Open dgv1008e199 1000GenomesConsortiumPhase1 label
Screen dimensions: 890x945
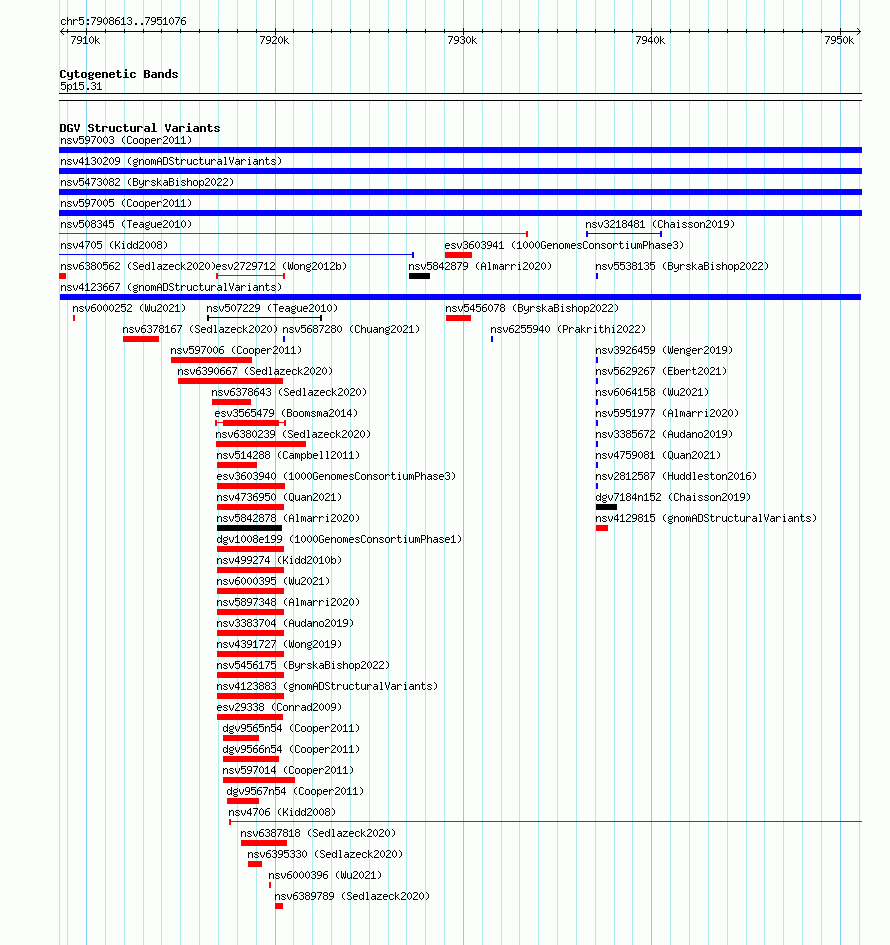pos(339,539)
